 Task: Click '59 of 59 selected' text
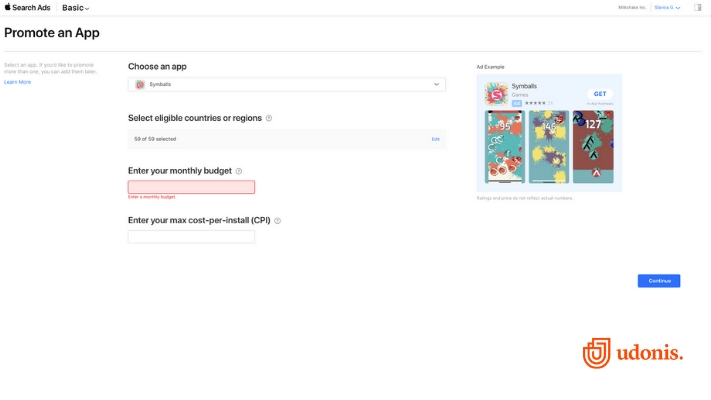coord(155,139)
